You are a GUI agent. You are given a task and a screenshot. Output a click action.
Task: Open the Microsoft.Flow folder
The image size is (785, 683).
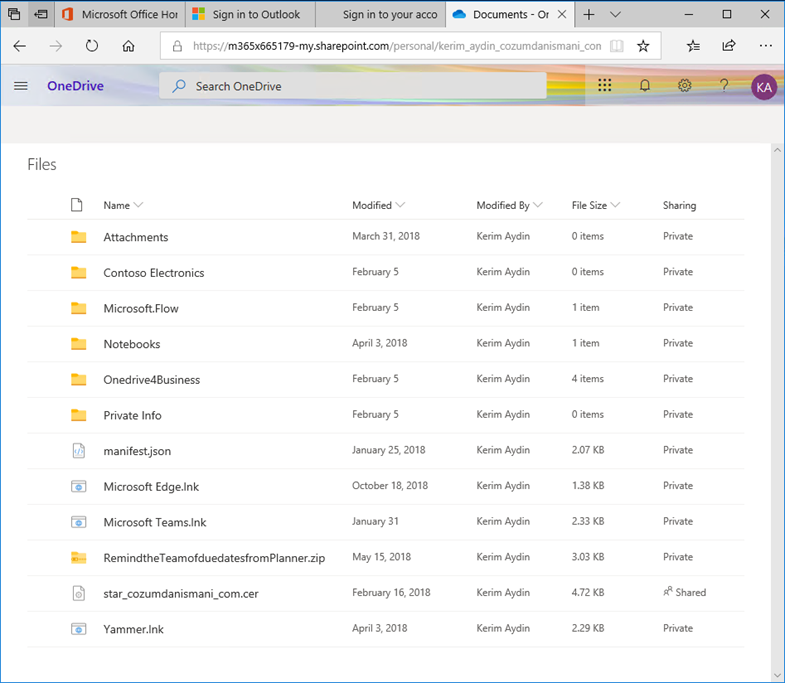tap(141, 308)
